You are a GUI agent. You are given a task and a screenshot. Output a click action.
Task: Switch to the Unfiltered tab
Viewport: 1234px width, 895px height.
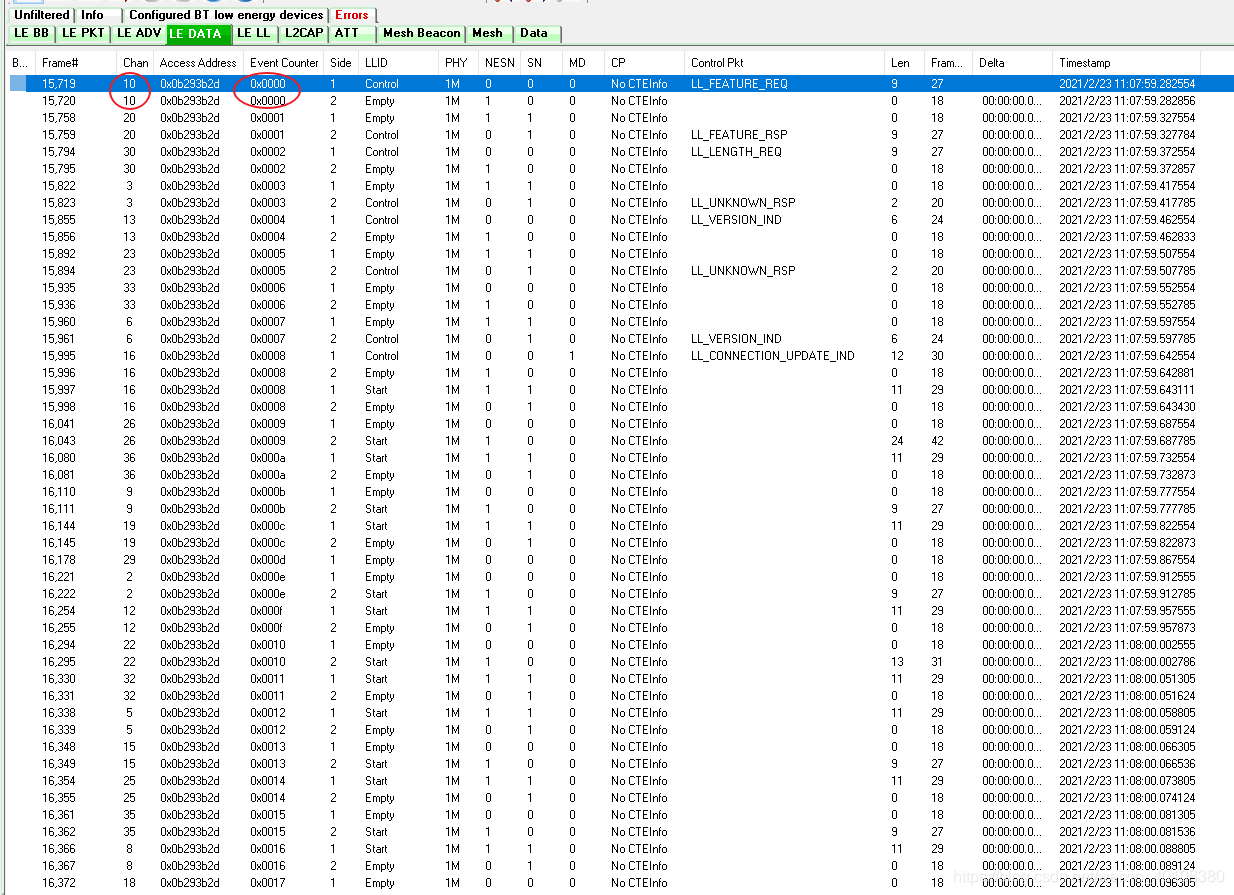click(41, 15)
